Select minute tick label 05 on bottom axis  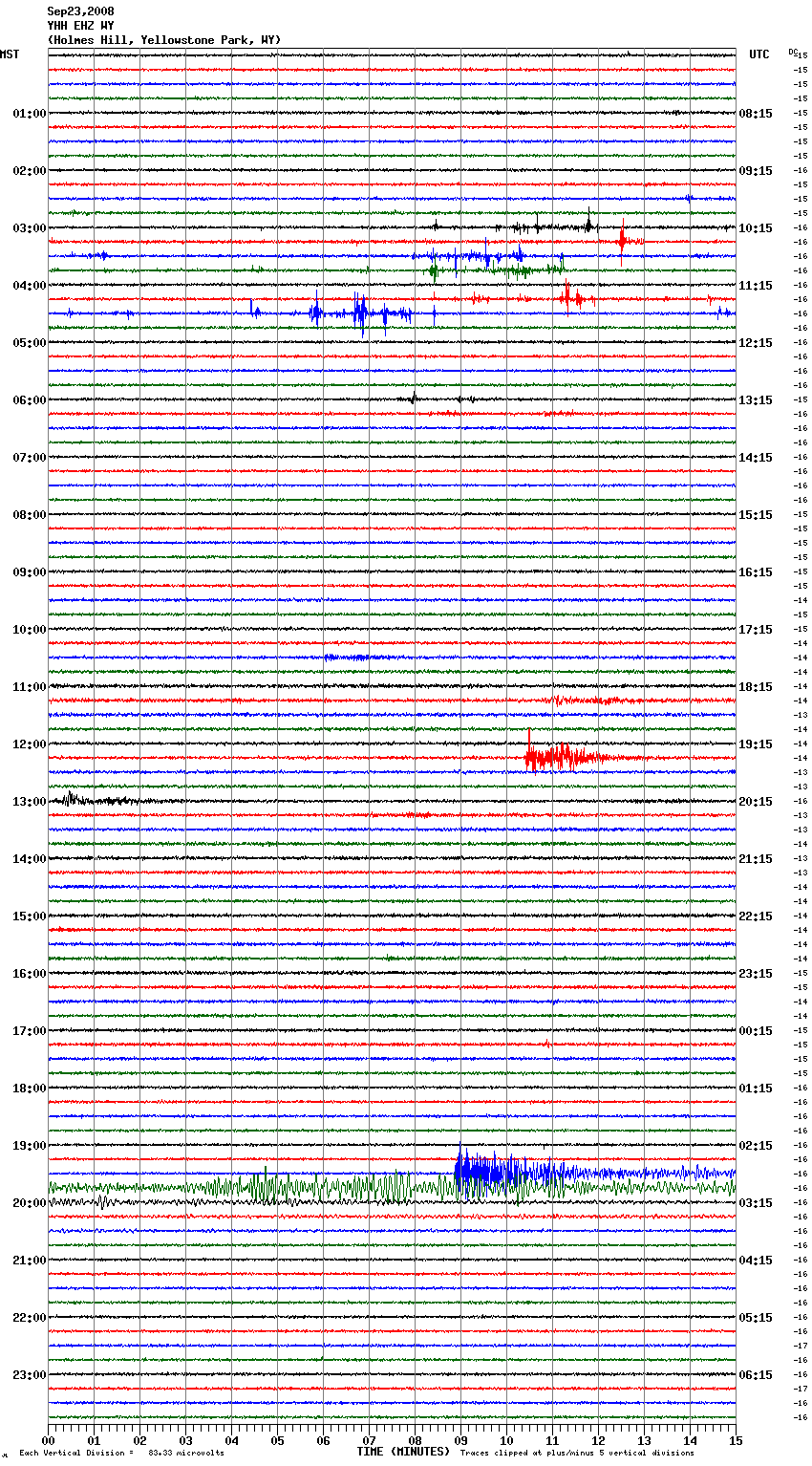point(277,1440)
